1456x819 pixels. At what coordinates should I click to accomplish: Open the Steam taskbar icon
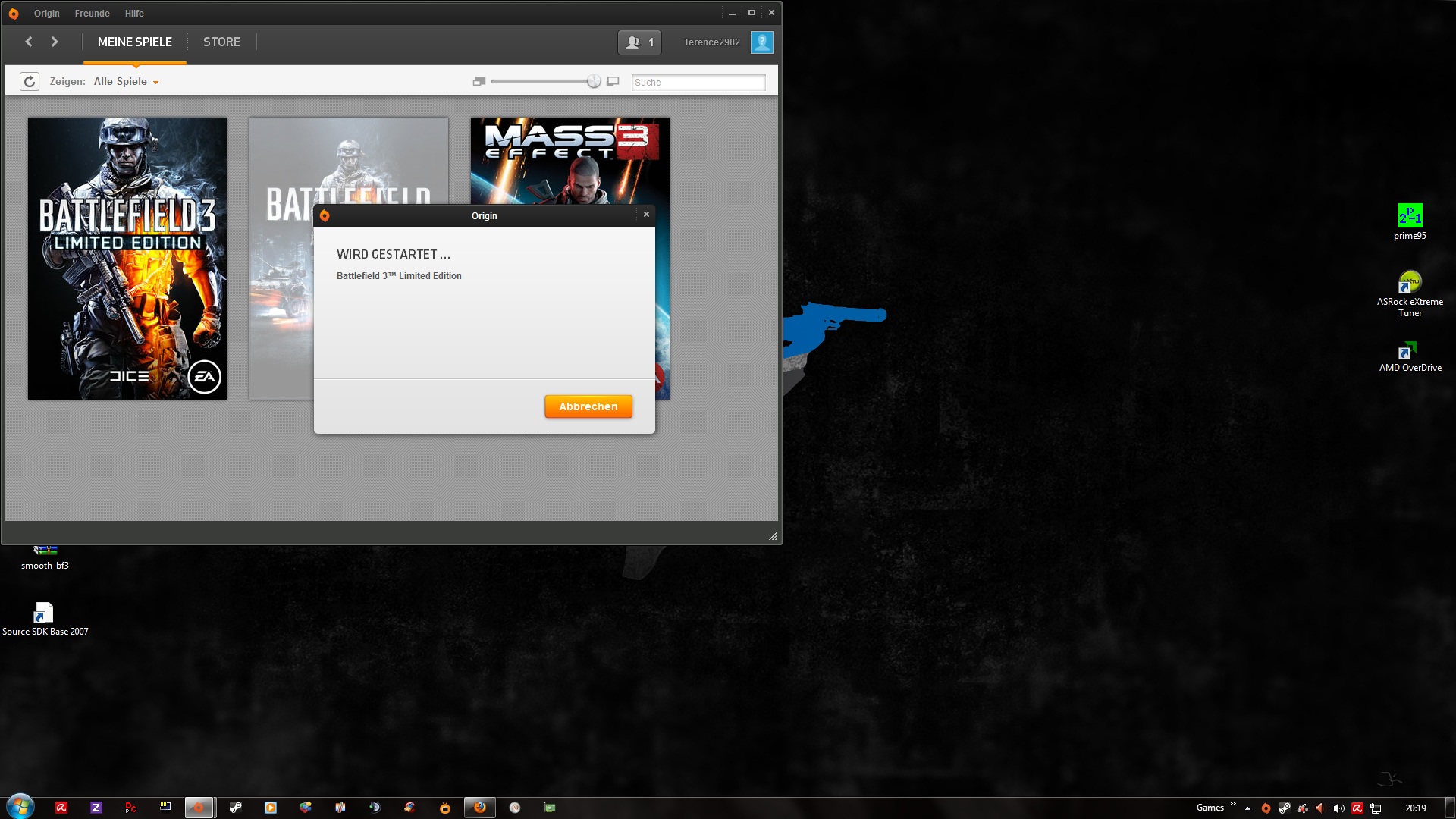(236, 808)
